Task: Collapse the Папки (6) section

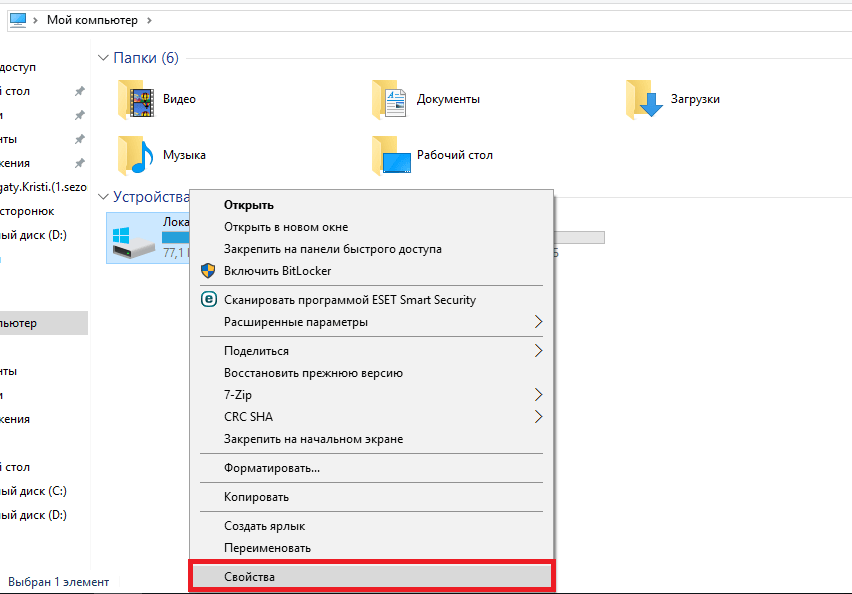Action: [105, 58]
